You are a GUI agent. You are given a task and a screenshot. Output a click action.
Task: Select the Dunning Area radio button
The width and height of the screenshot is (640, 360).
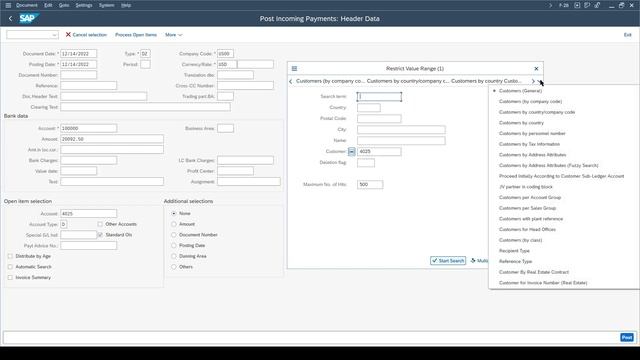(x=174, y=256)
